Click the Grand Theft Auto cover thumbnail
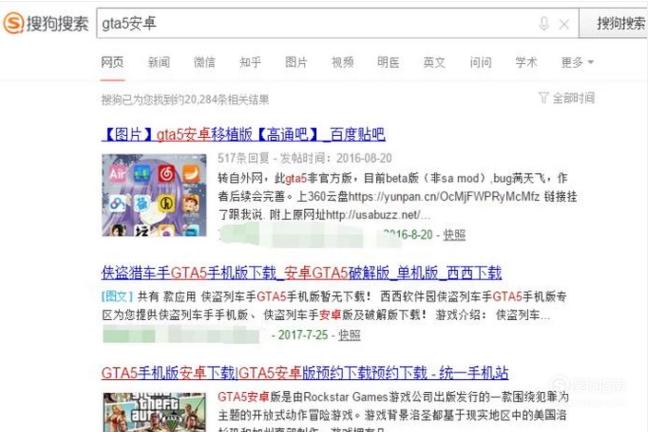This screenshot has width=650, height=432. [x=154, y=413]
